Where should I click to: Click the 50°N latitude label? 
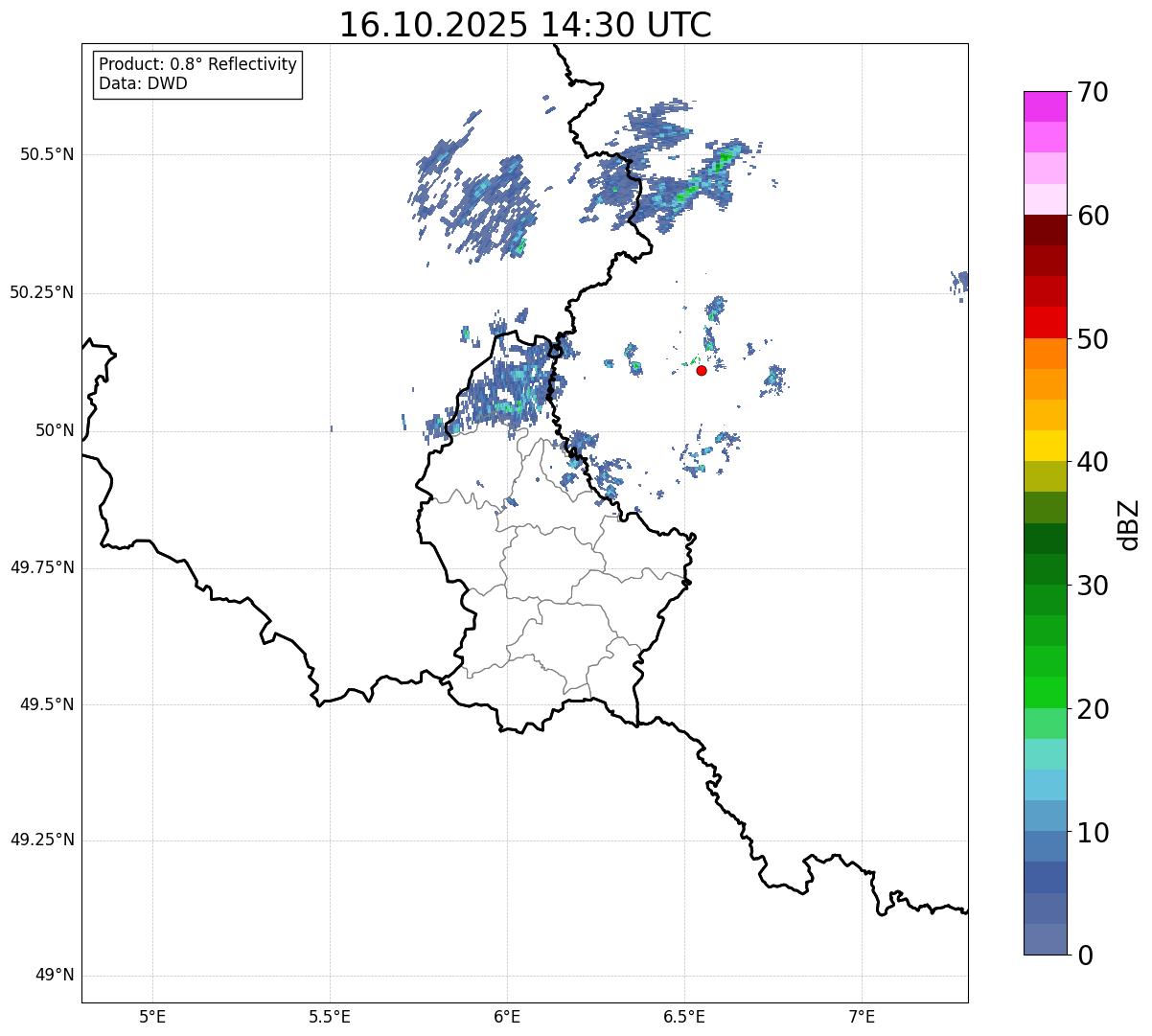pyautogui.click(x=55, y=430)
